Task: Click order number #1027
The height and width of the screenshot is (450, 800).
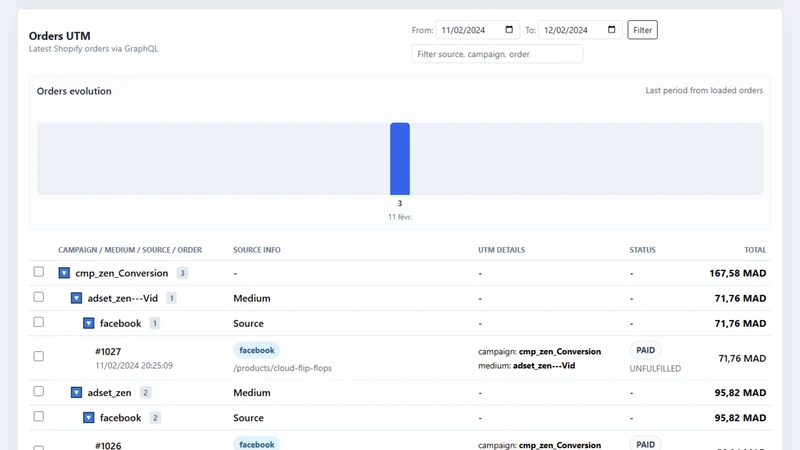Action: (108, 352)
